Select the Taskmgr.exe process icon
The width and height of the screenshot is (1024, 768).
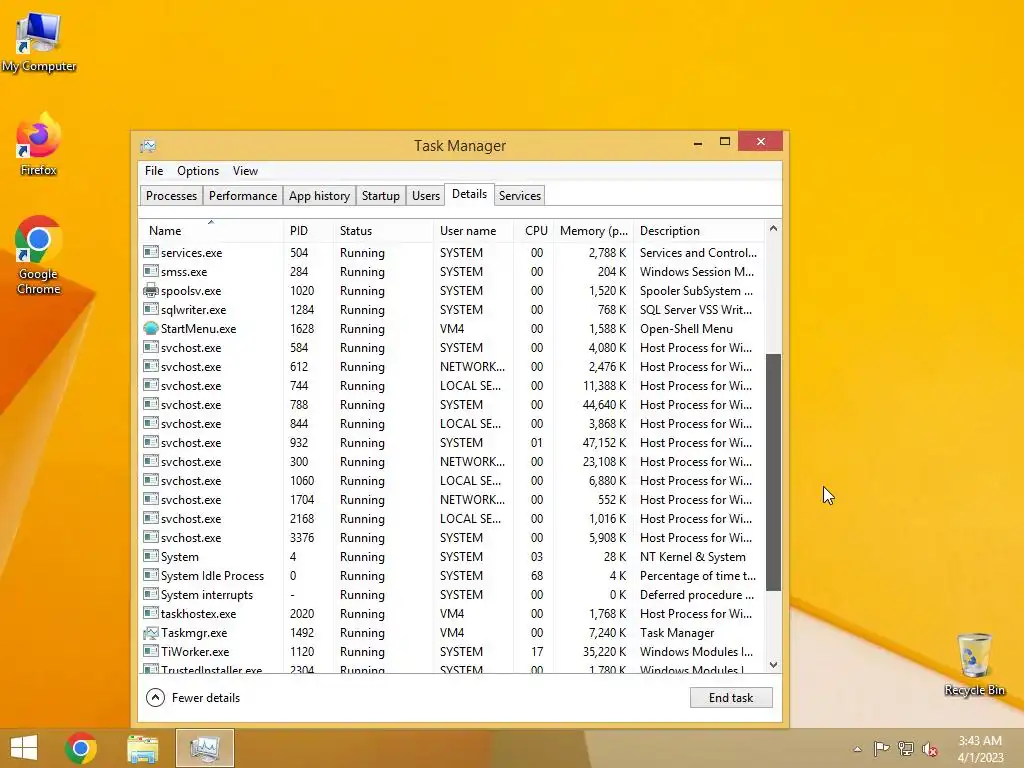(x=151, y=632)
